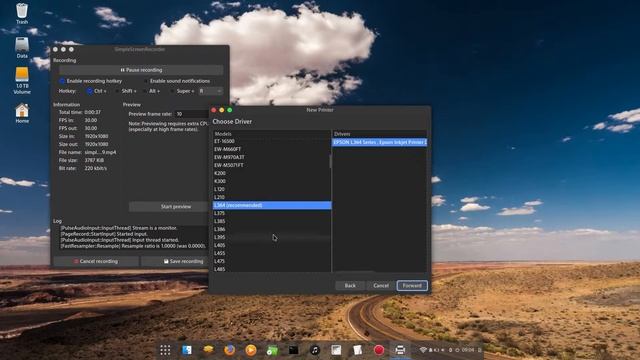The image size is (640, 360).
Task: Select model L485
Action: pyautogui.click(x=271, y=269)
